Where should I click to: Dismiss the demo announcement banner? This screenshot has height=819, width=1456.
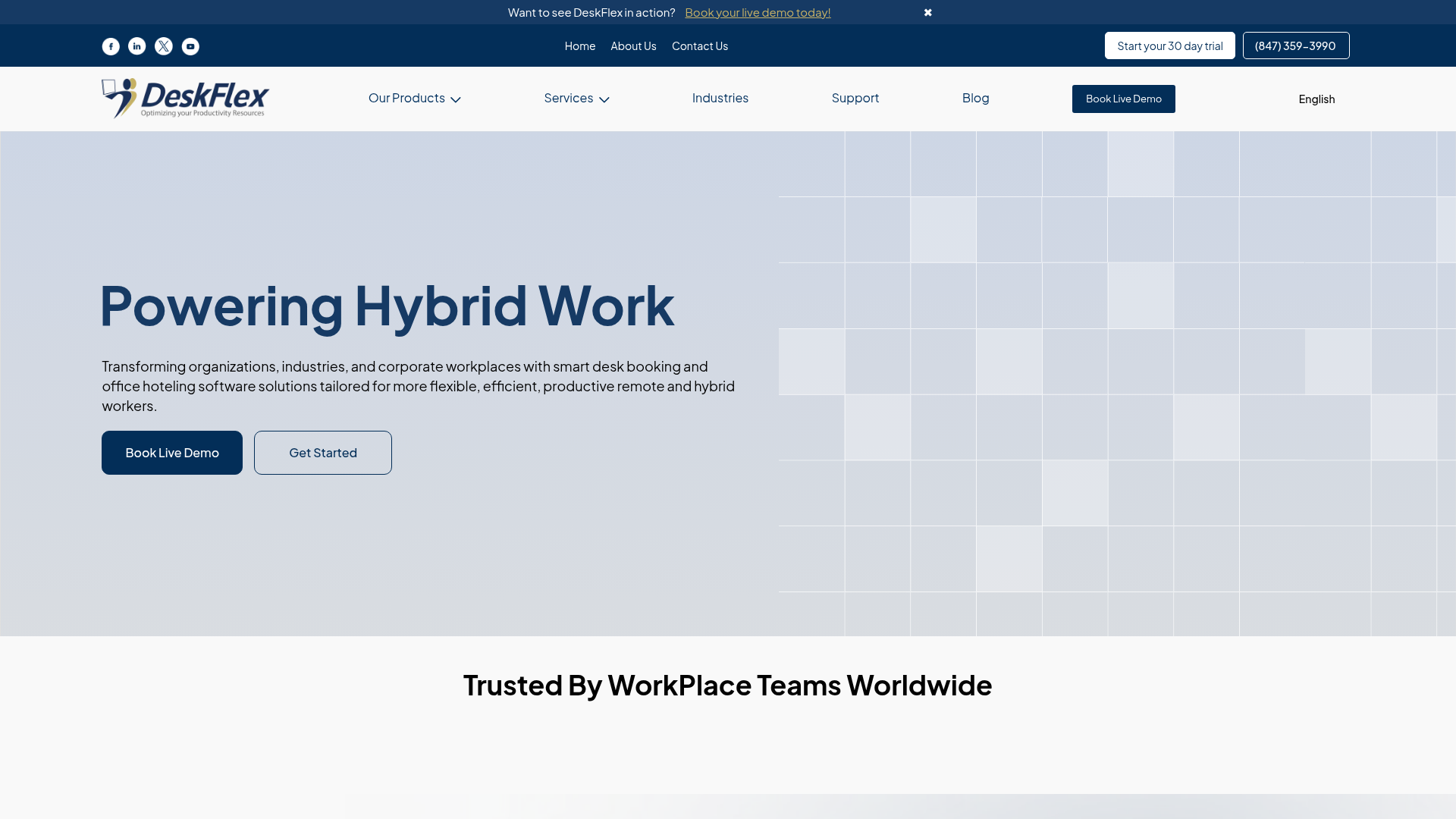[928, 12]
